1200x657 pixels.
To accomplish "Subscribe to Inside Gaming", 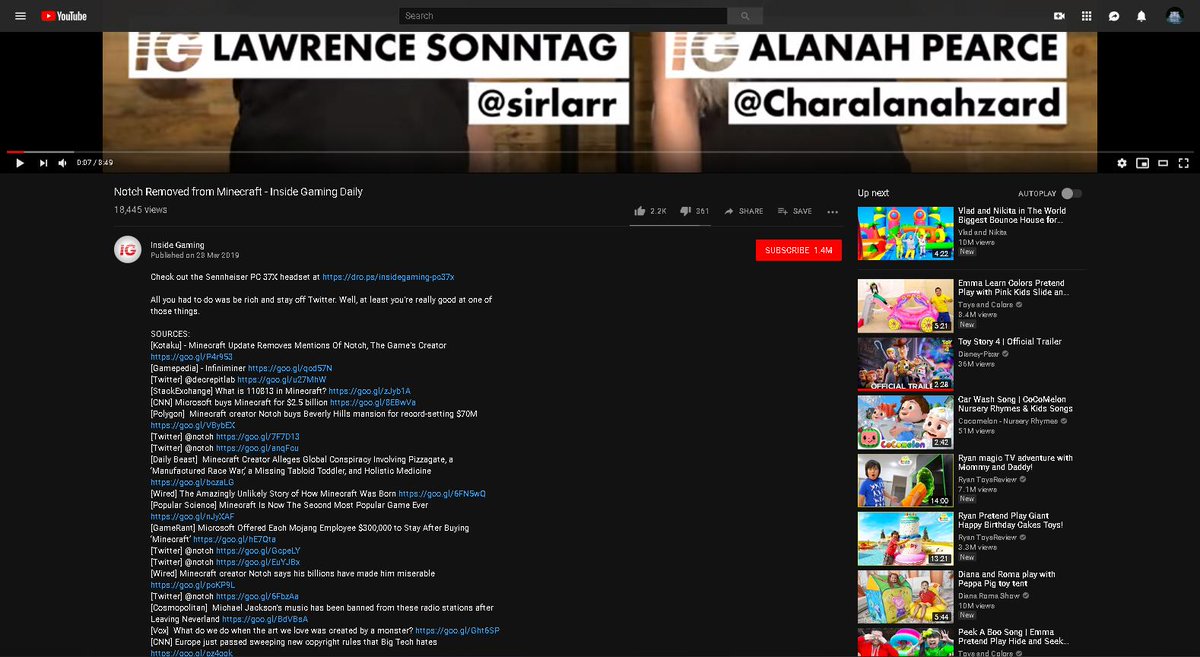I will 799,250.
